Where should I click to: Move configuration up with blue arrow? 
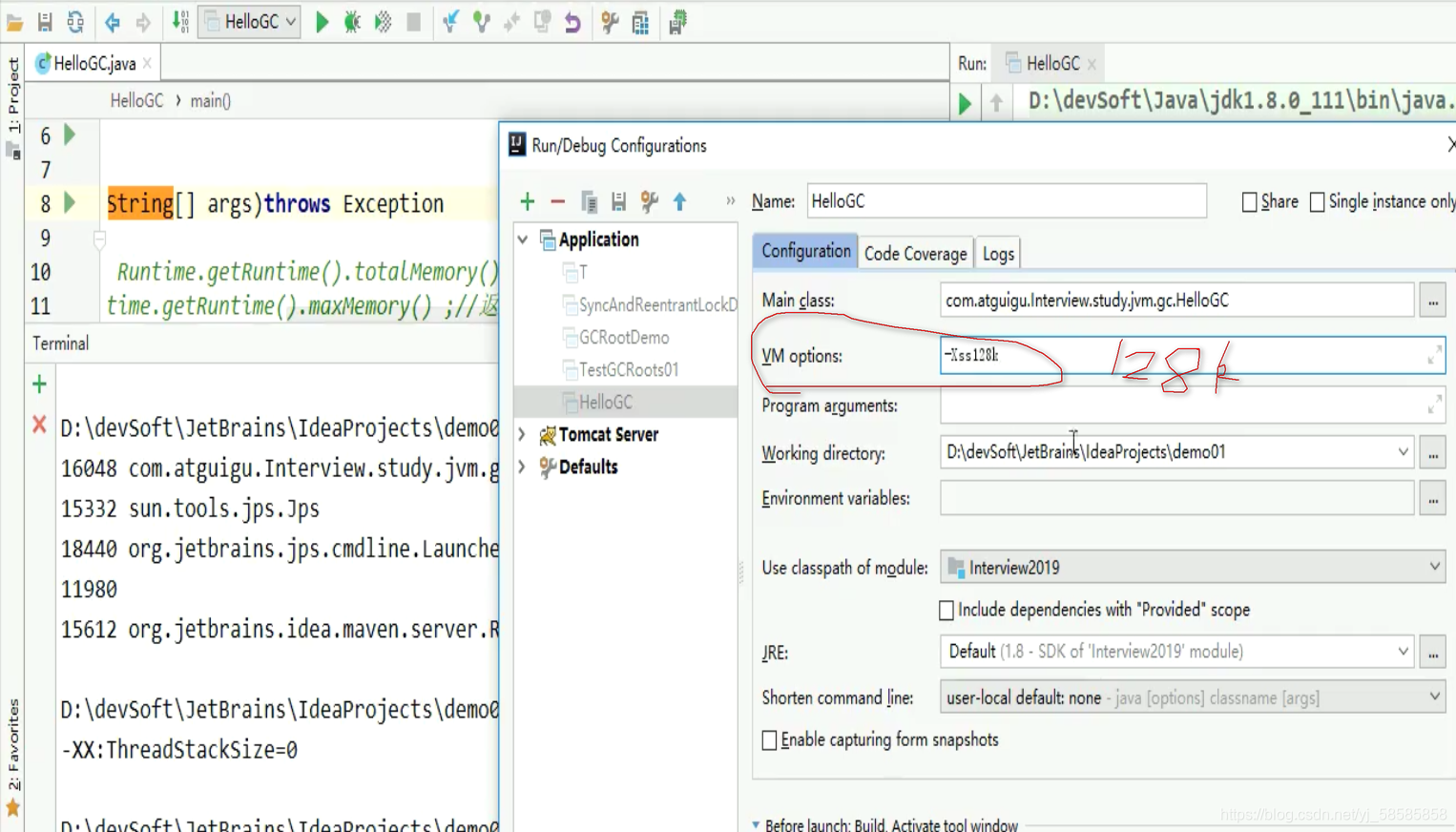(x=680, y=201)
